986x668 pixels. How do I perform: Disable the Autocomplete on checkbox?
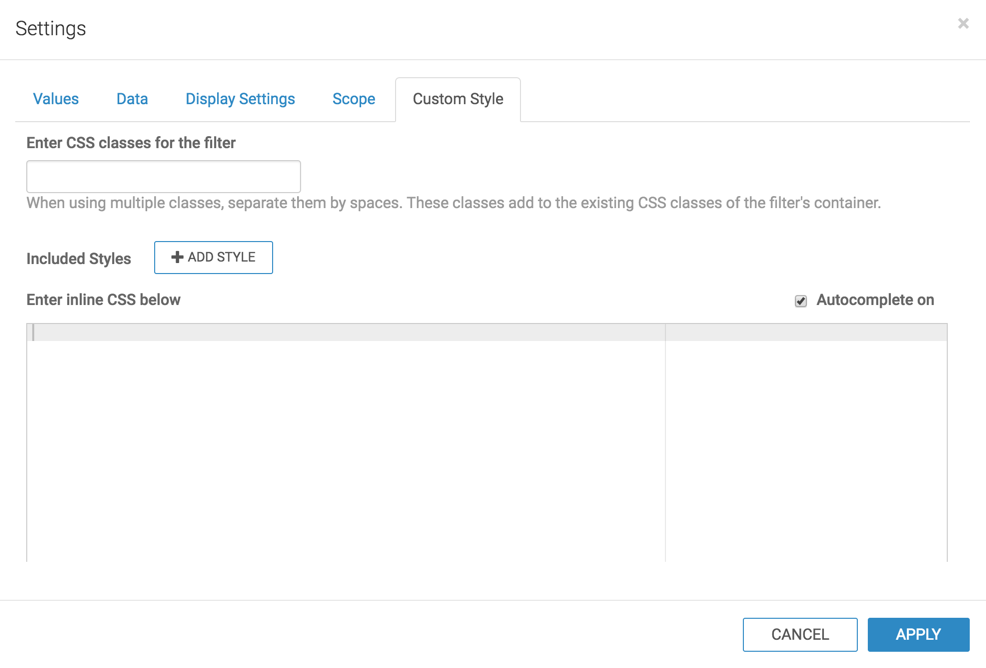tap(801, 301)
